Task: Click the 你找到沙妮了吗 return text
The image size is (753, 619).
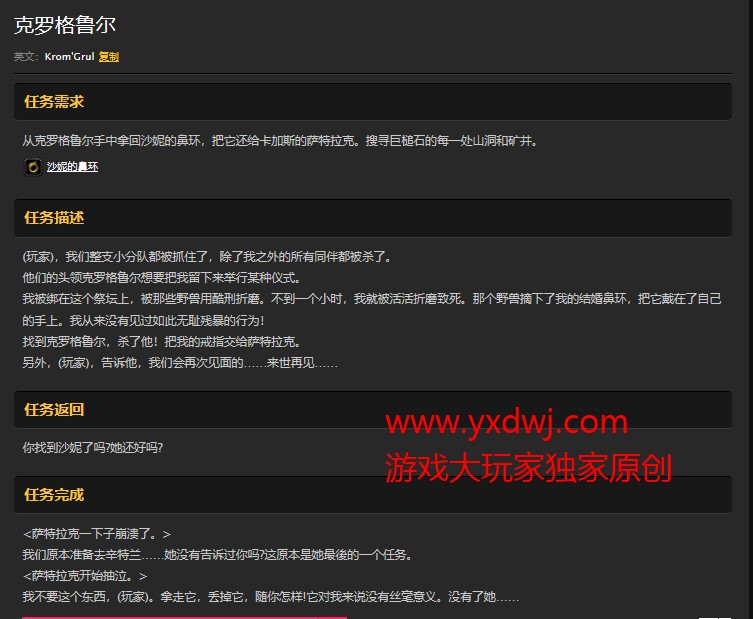Action: [x=92, y=447]
